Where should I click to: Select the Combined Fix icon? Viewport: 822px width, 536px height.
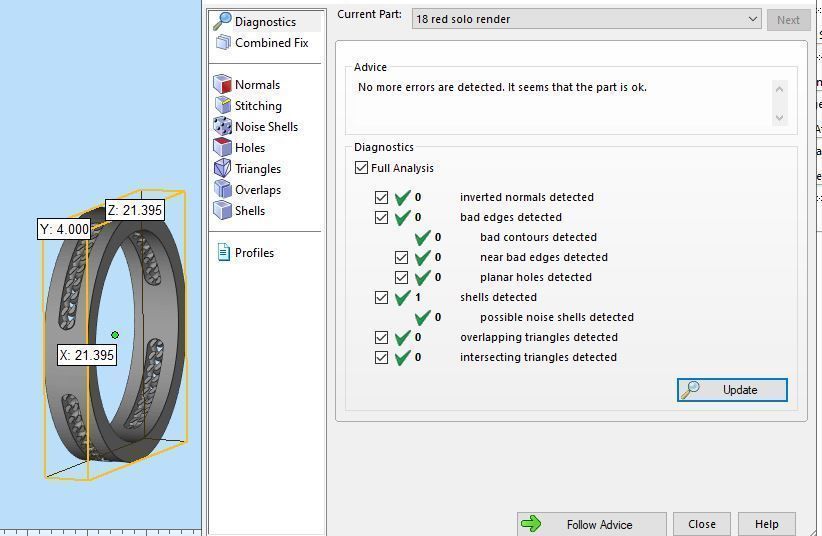pos(223,42)
